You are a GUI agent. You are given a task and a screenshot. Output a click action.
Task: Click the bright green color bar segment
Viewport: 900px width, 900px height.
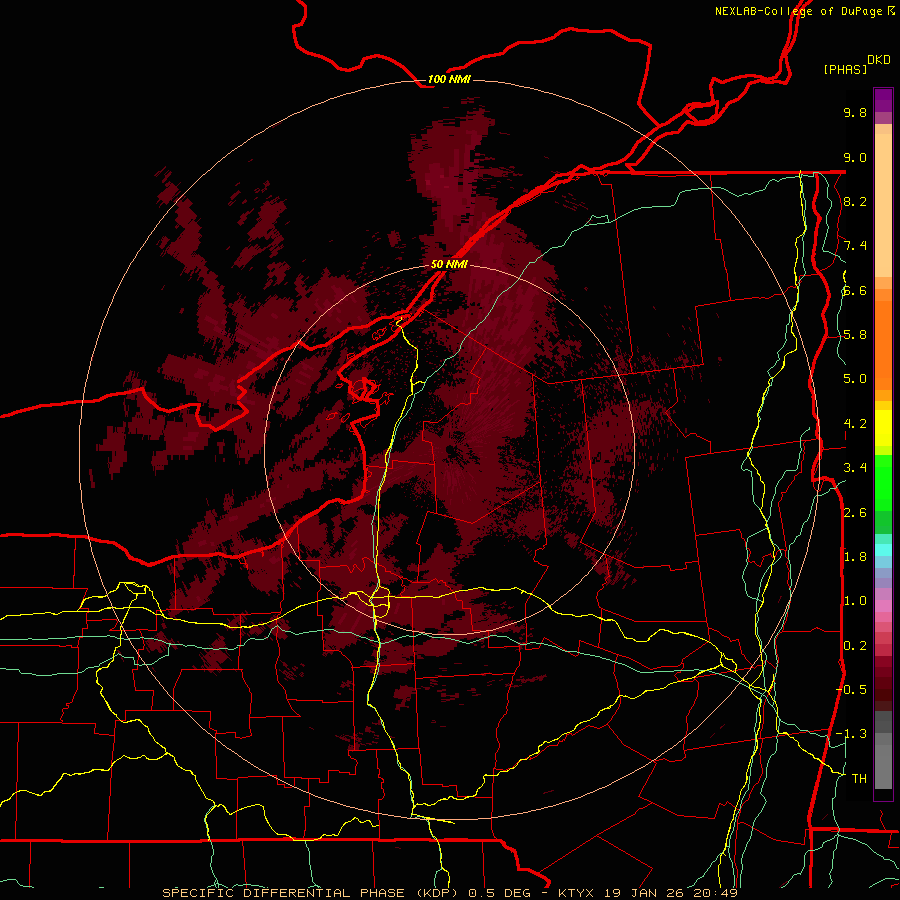tap(883, 483)
